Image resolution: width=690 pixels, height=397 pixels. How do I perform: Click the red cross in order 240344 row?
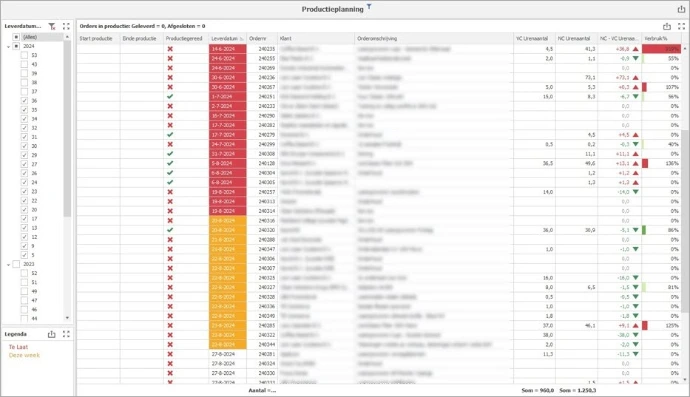(x=170, y=345)
